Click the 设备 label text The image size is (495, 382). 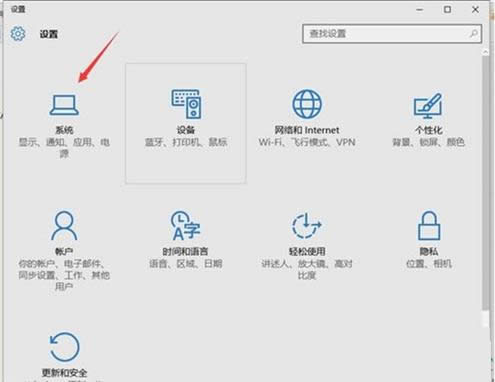tap(186, 130)
